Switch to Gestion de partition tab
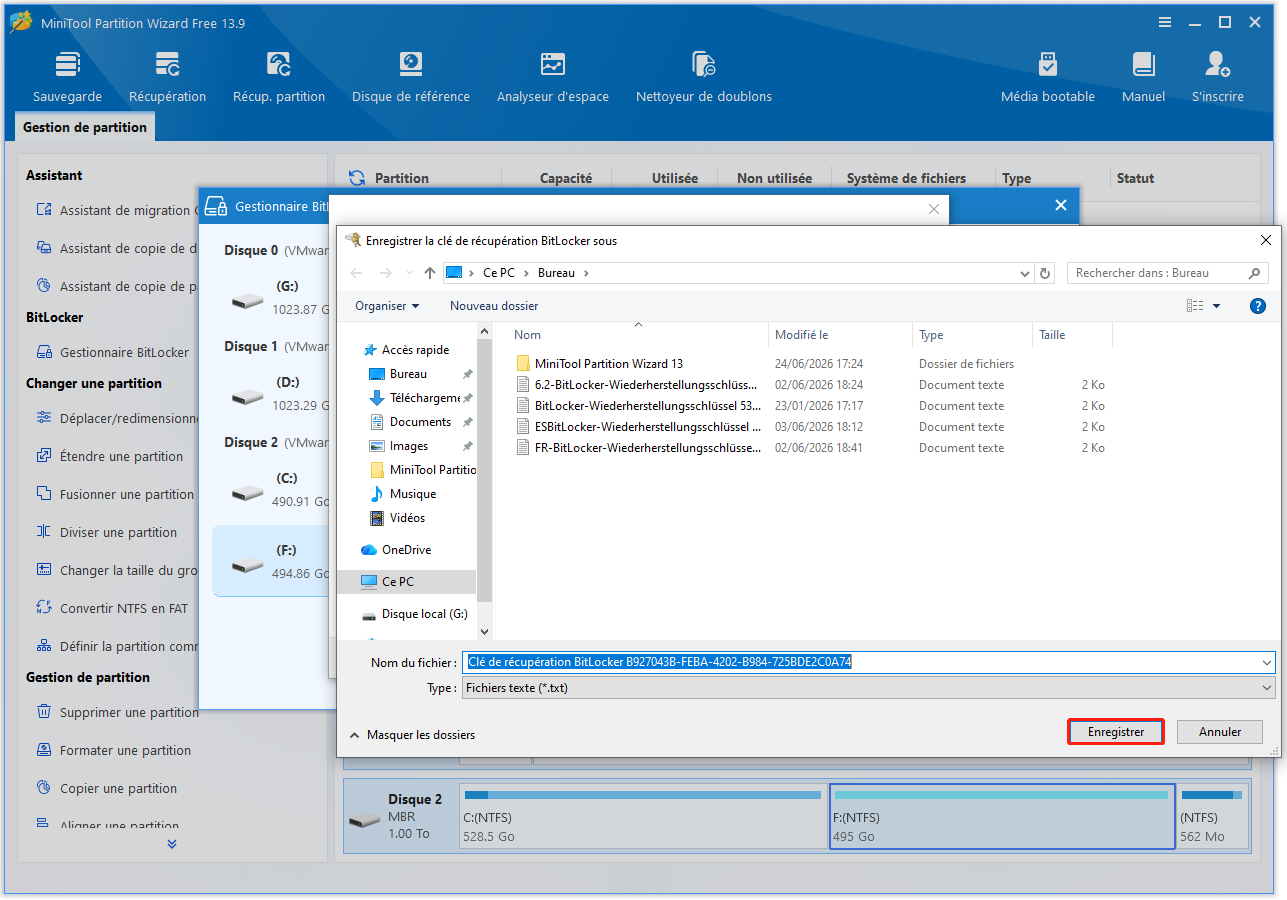Screen dimensions: 1287x900 (x=85, y=128)
